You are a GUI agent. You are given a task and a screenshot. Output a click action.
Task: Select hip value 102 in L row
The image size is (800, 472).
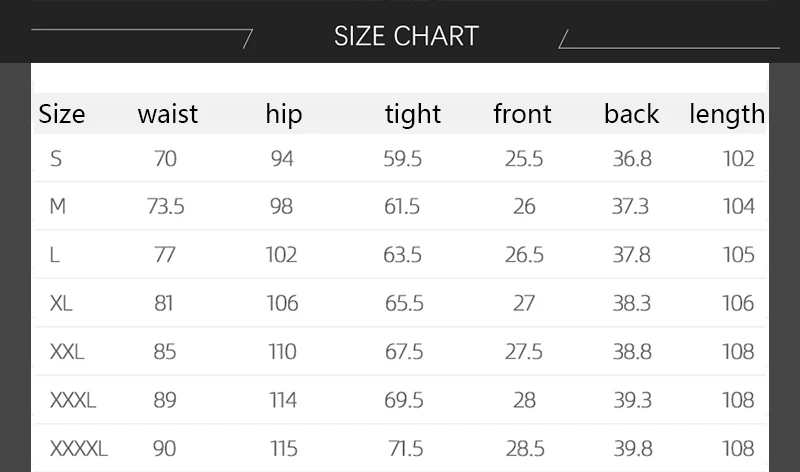click(281, 255)
